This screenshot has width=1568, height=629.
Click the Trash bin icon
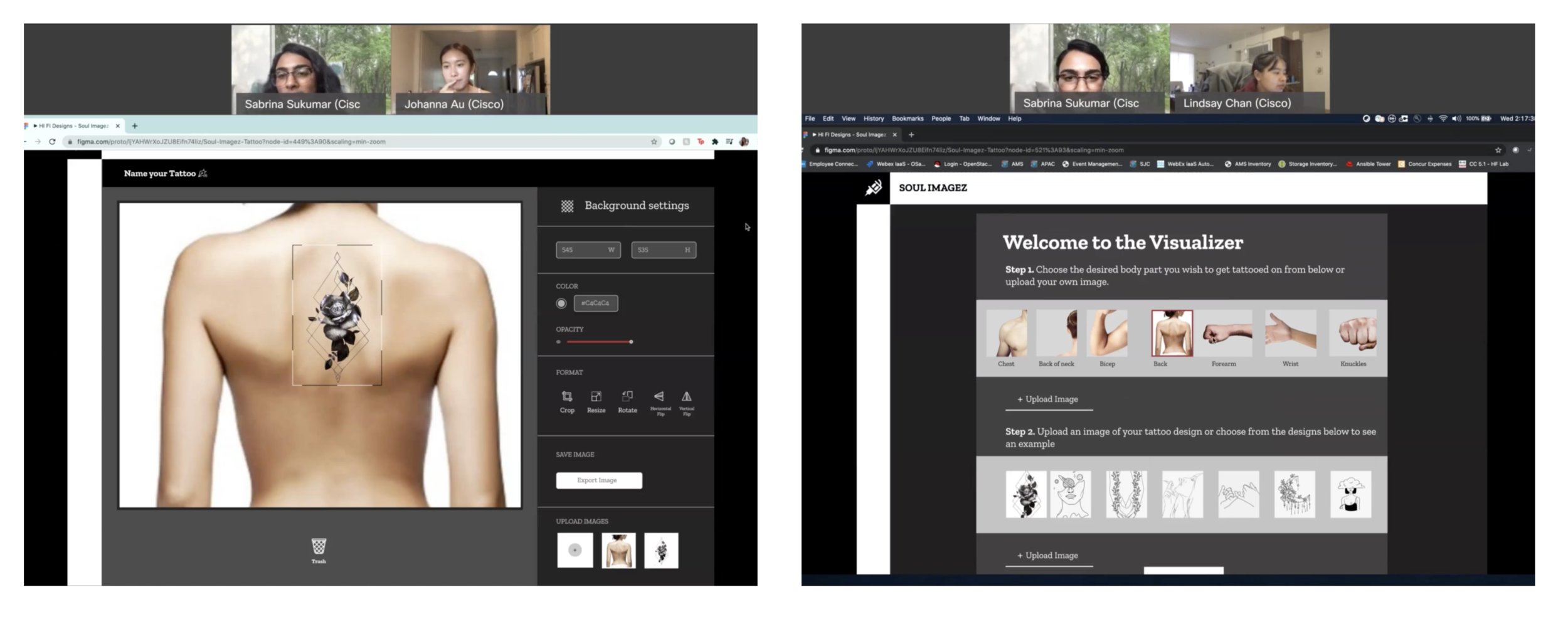coord(319,546)
